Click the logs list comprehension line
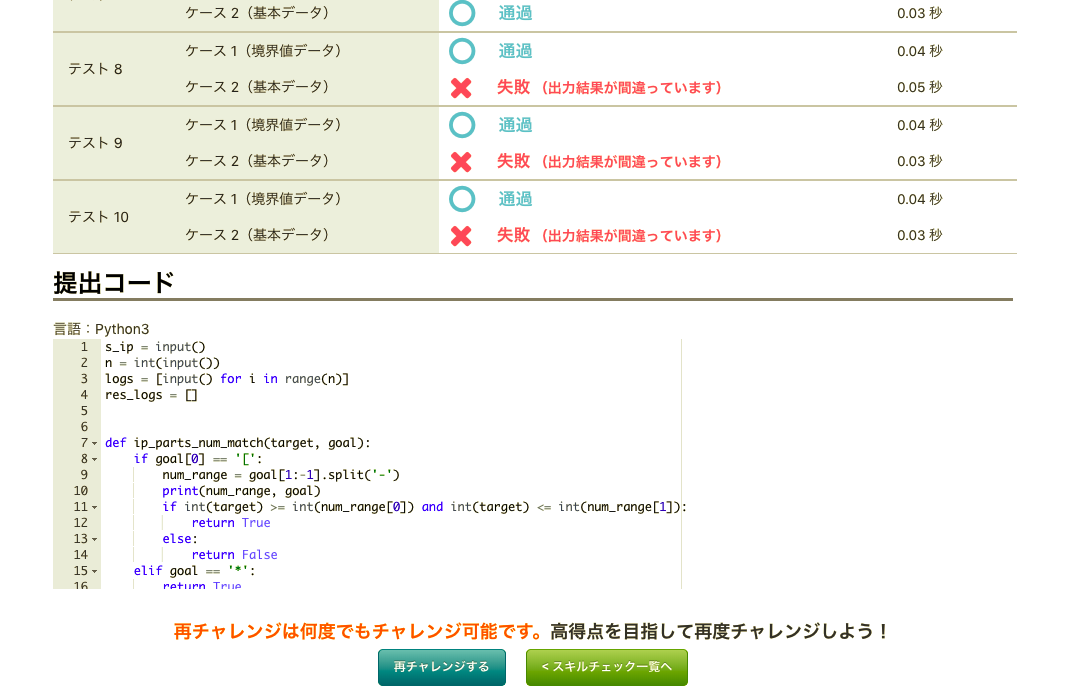The height and width of the screenshot is (696, 1073). tap(227, 378)
